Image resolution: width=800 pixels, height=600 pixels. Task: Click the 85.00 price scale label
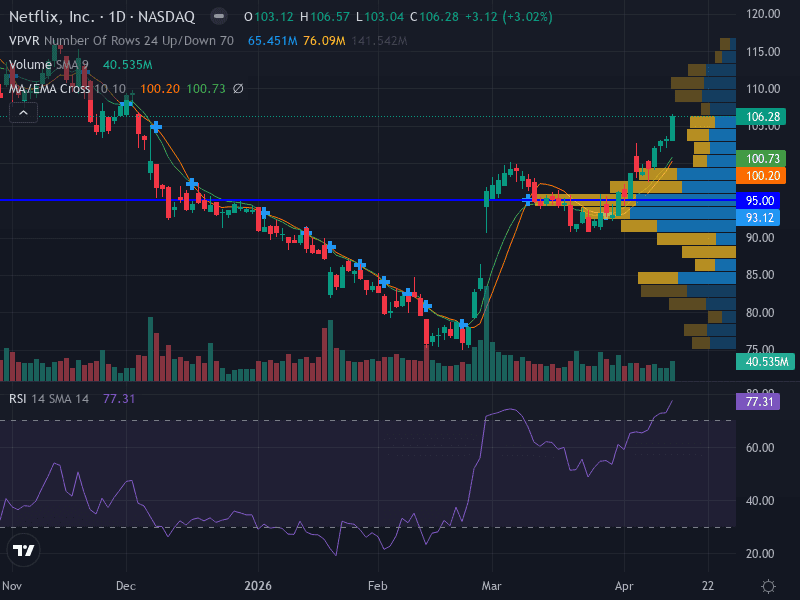click(760, 275)
